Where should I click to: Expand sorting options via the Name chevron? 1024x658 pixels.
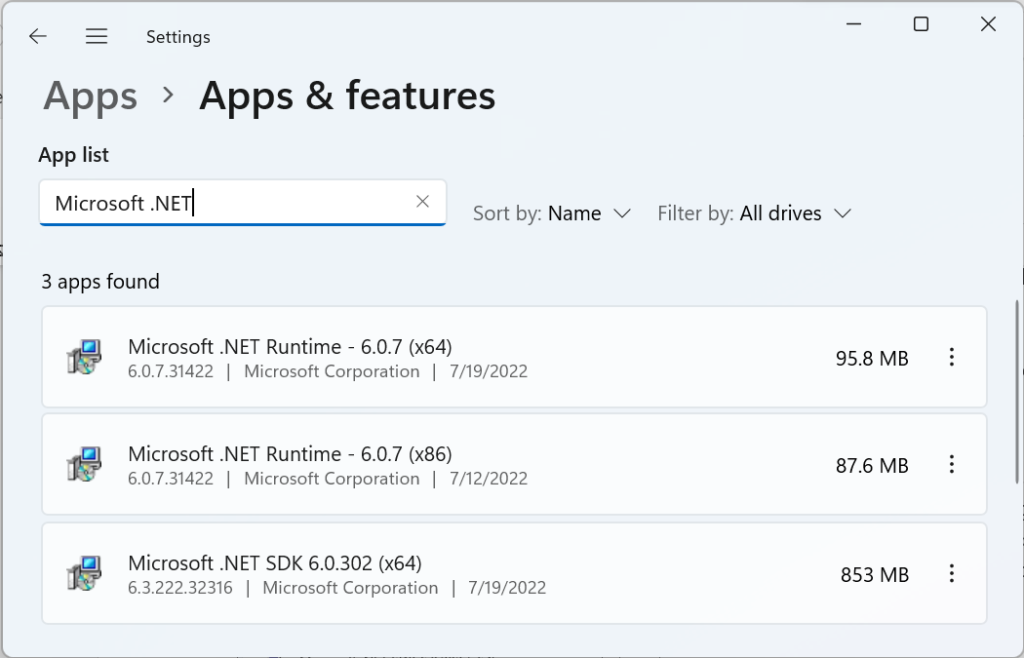623,213
